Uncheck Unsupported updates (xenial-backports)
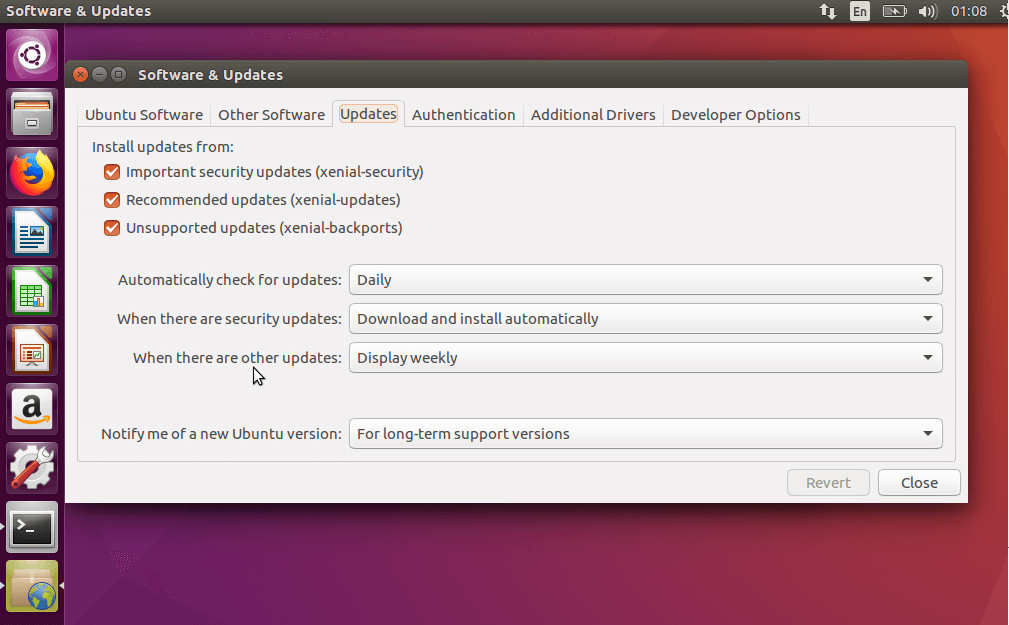The height and width of the screenshot is (625, 1009). coord(111,227)
